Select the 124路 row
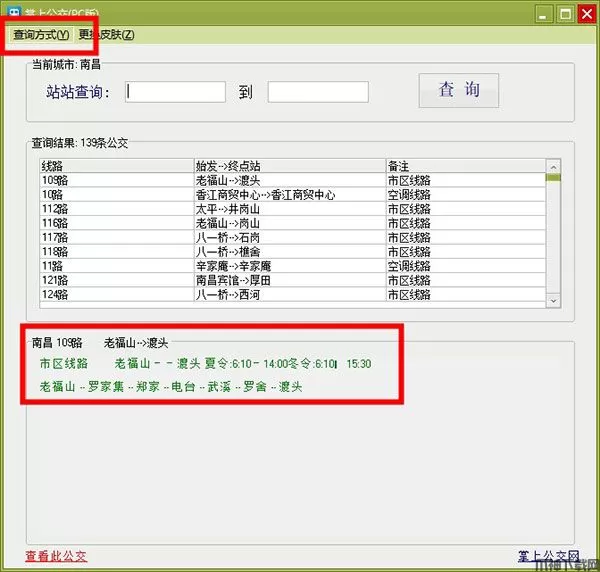 click(293, 295)
